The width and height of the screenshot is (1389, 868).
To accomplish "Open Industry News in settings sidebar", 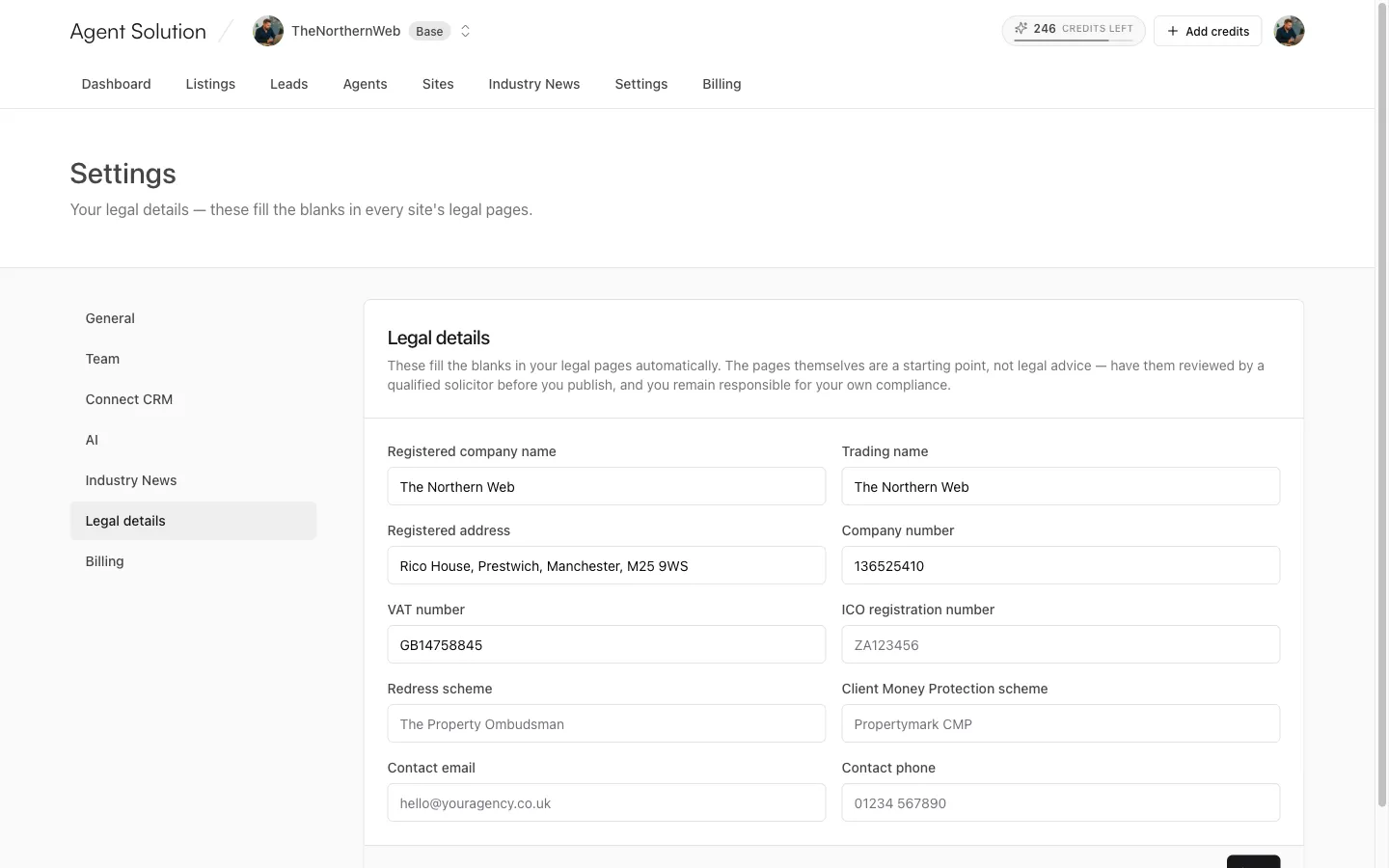I will click(x=193, y=480).
